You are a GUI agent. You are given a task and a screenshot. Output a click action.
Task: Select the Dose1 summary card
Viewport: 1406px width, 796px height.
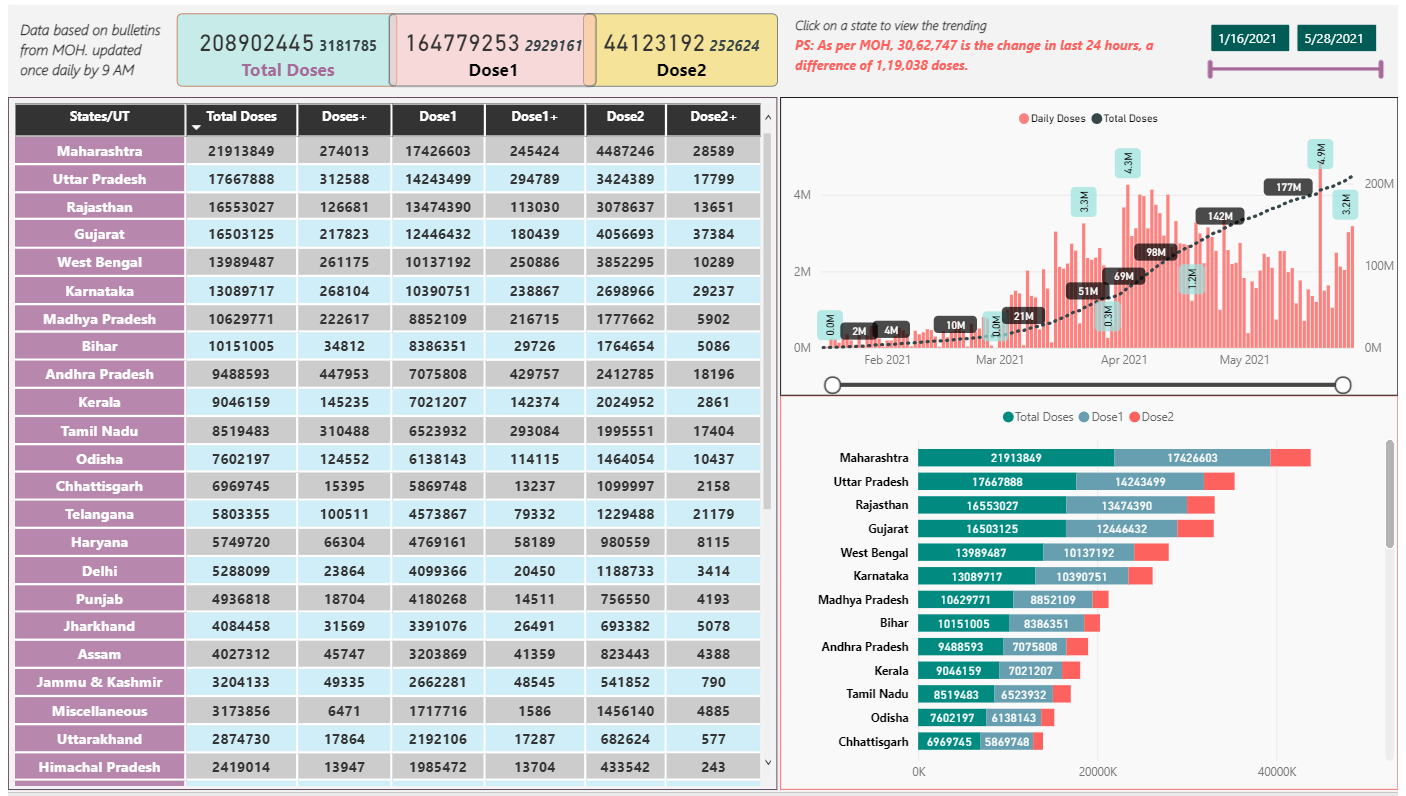[491, 50]
